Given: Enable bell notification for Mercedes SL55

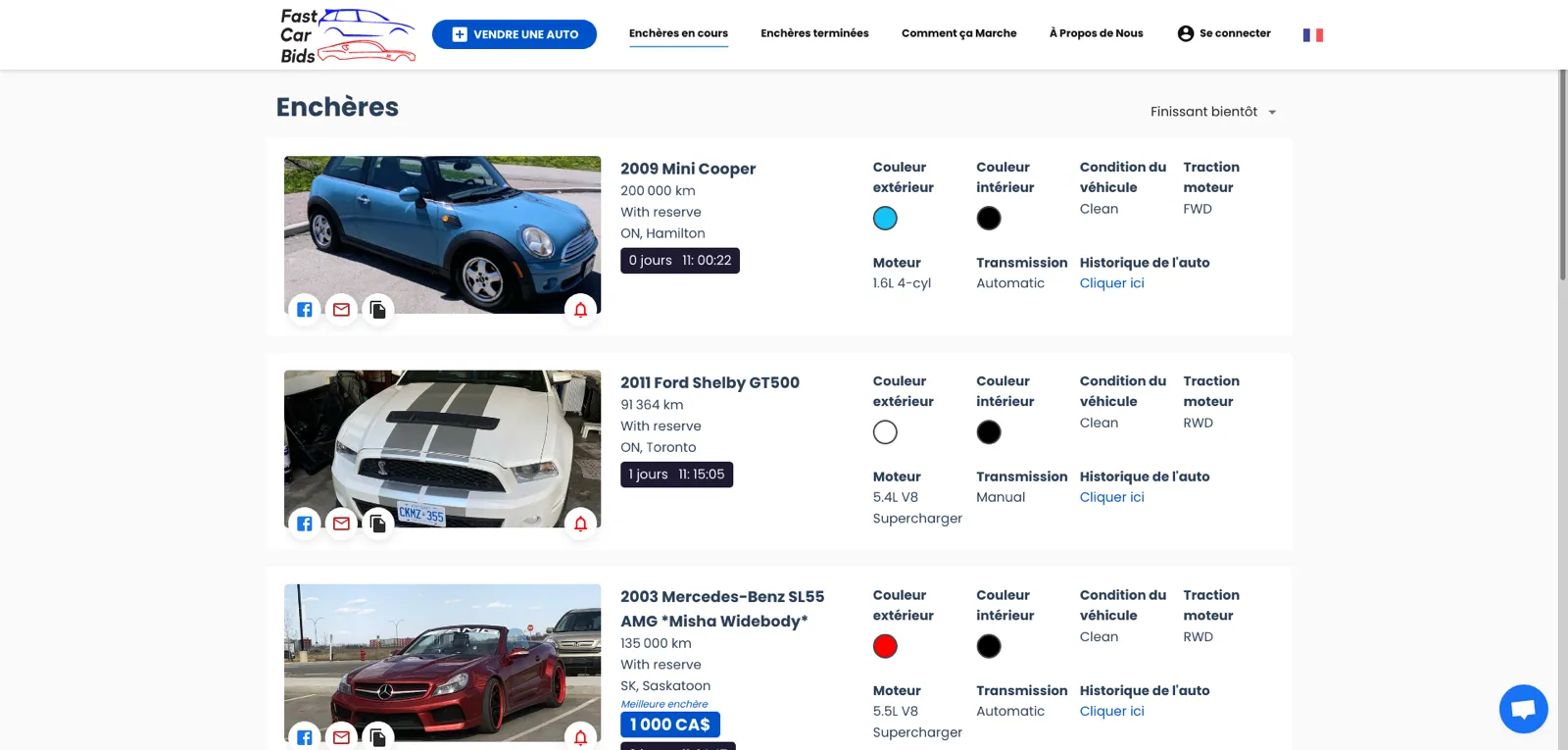Looking at the screenshot, I should point(580,736).
